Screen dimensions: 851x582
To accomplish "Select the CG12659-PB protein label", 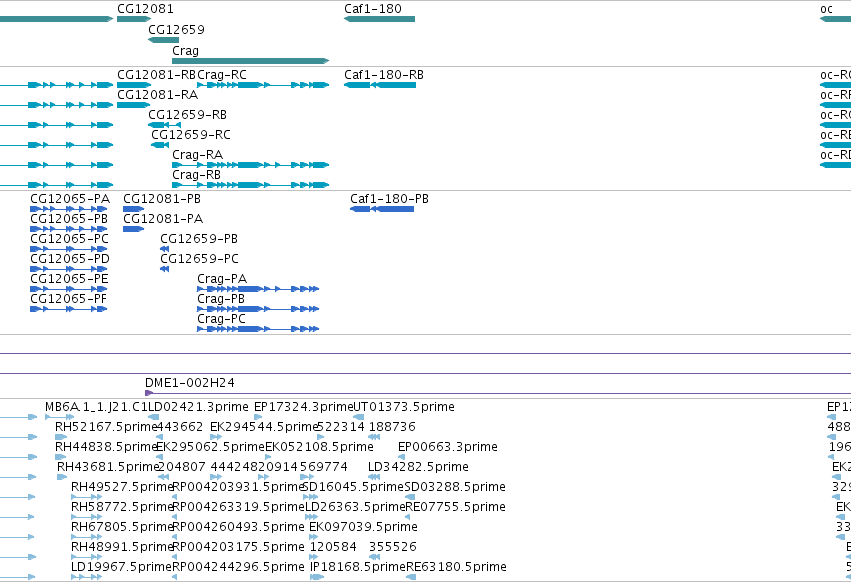I will (199, 239).
